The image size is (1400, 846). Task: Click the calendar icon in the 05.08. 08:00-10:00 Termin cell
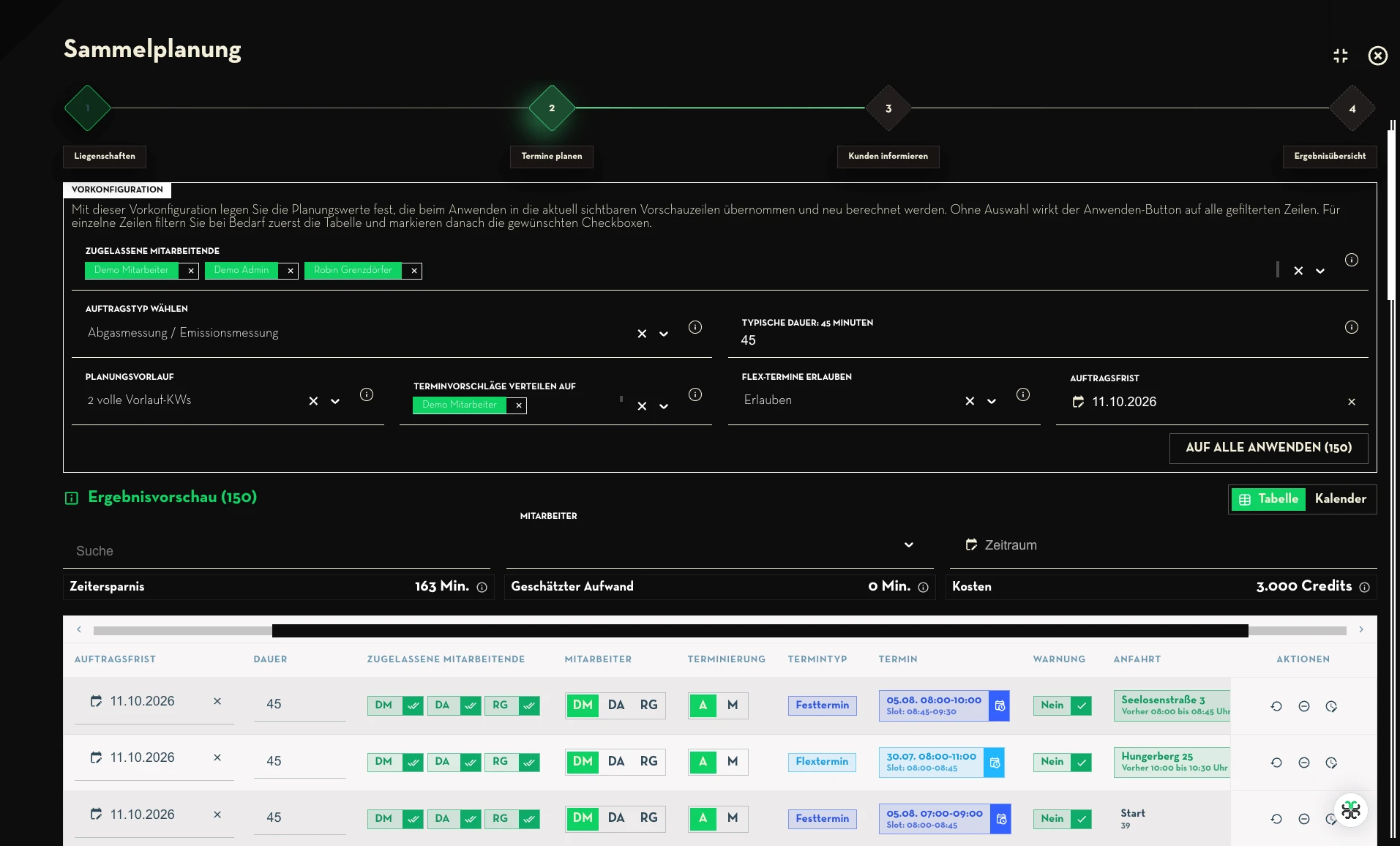point(1000,706)
